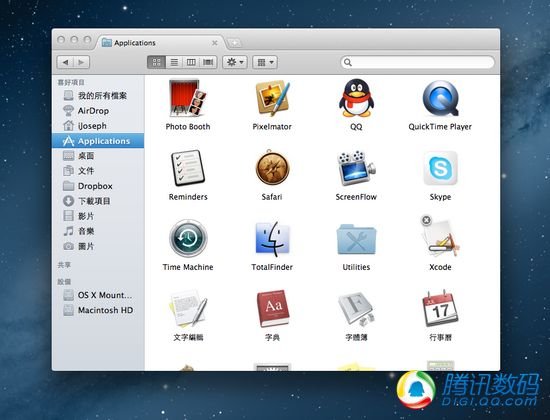This screenshot has height=420, width=550.
Task: Open 下載項目 Downloads in the sidebar
Action: click(x=98, y=201)
